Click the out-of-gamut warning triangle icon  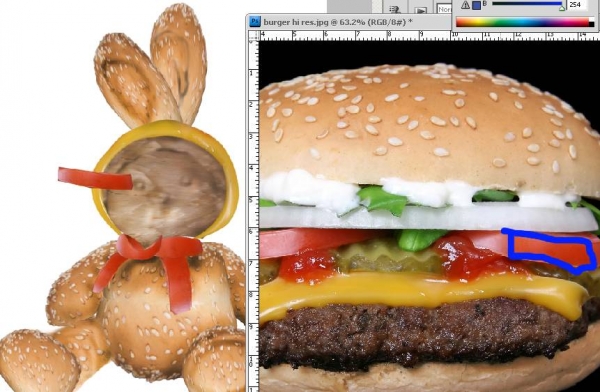465,5
